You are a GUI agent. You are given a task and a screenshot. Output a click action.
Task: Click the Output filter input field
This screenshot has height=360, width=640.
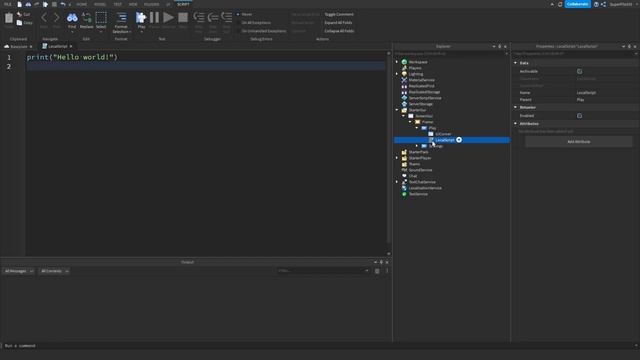[323, 271]
